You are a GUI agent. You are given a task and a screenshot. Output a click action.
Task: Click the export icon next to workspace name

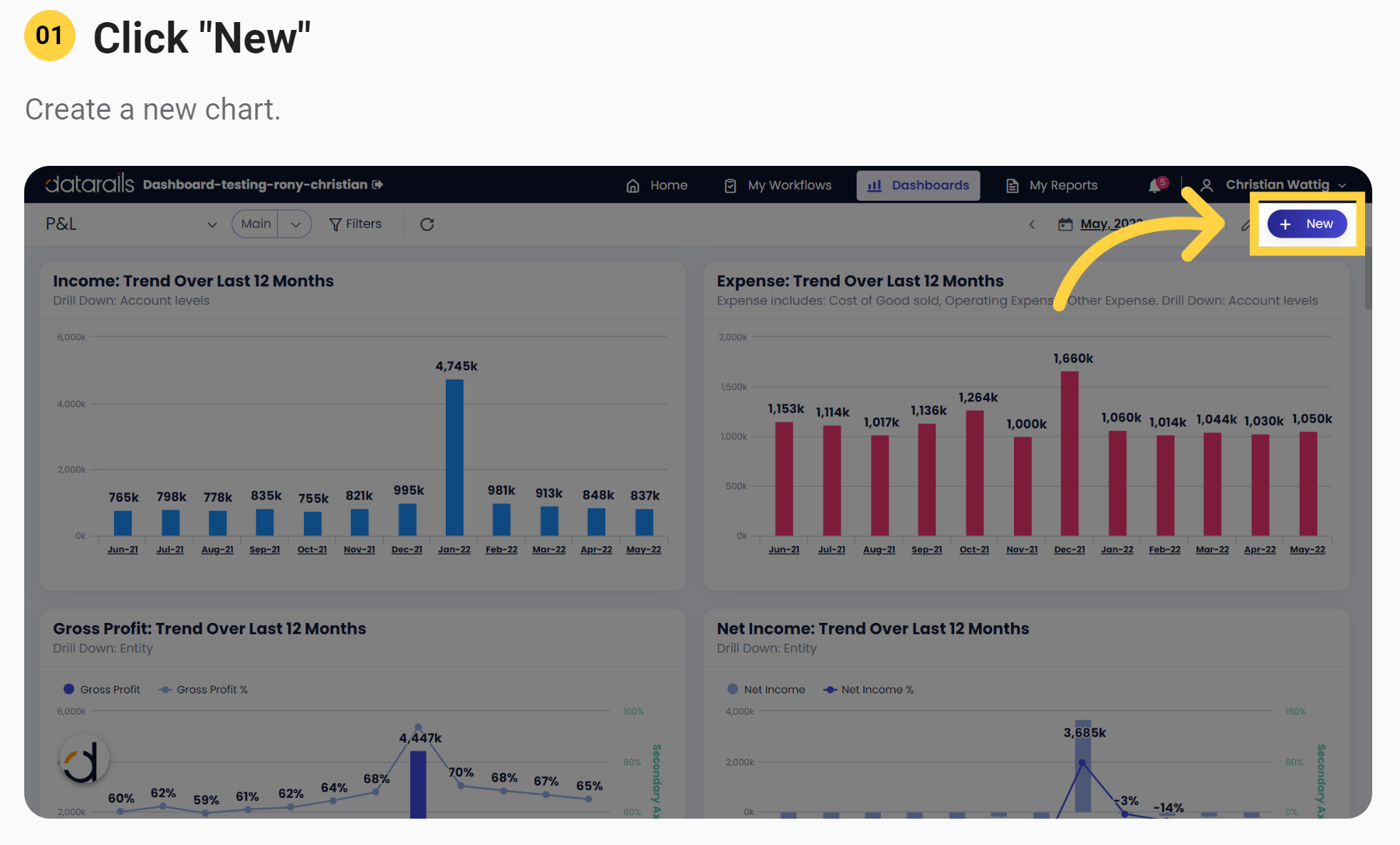(378, 184)
